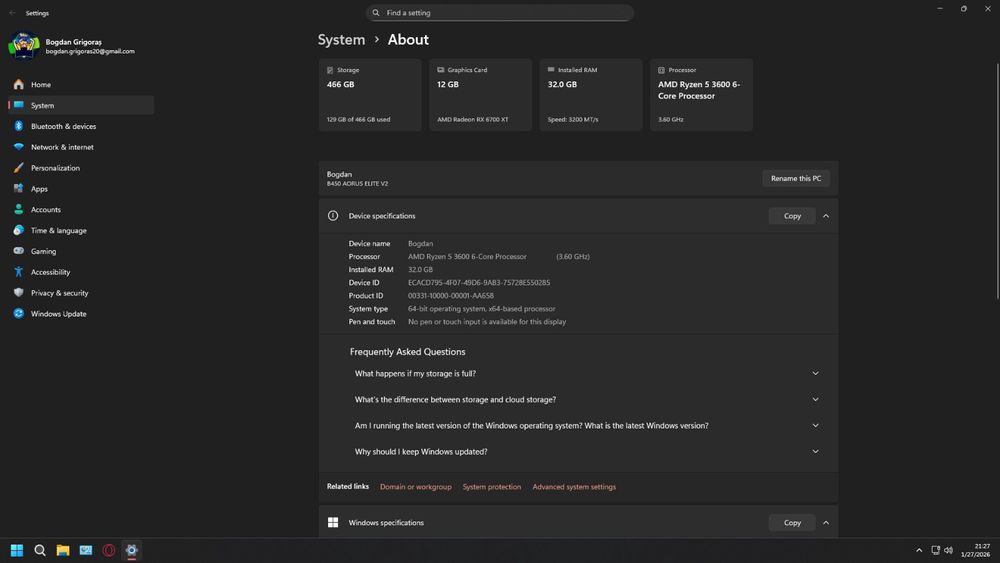Open Advanced system settings link

pos(574,486)
